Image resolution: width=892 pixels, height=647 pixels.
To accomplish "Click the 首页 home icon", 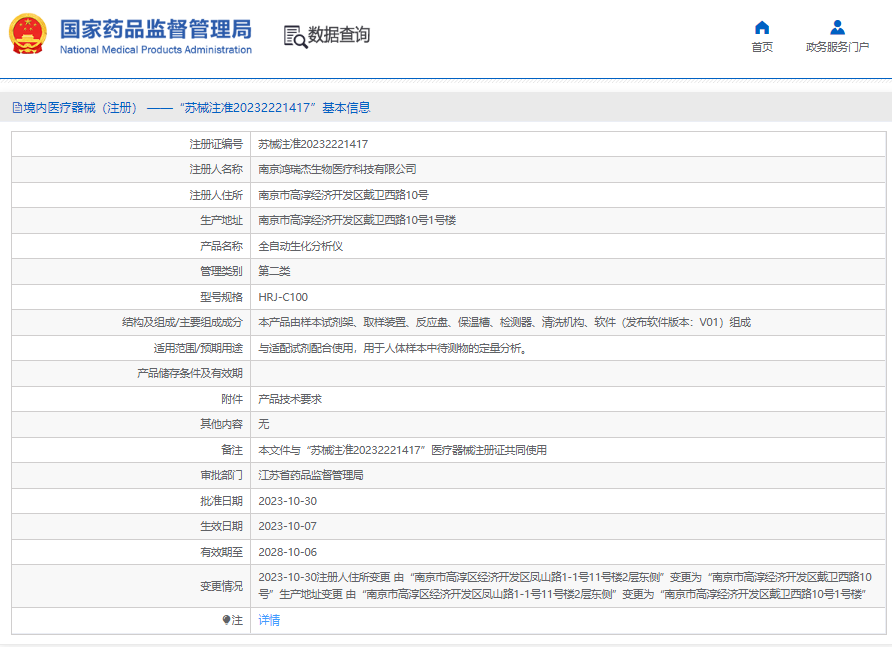I will tap(762, 27).
